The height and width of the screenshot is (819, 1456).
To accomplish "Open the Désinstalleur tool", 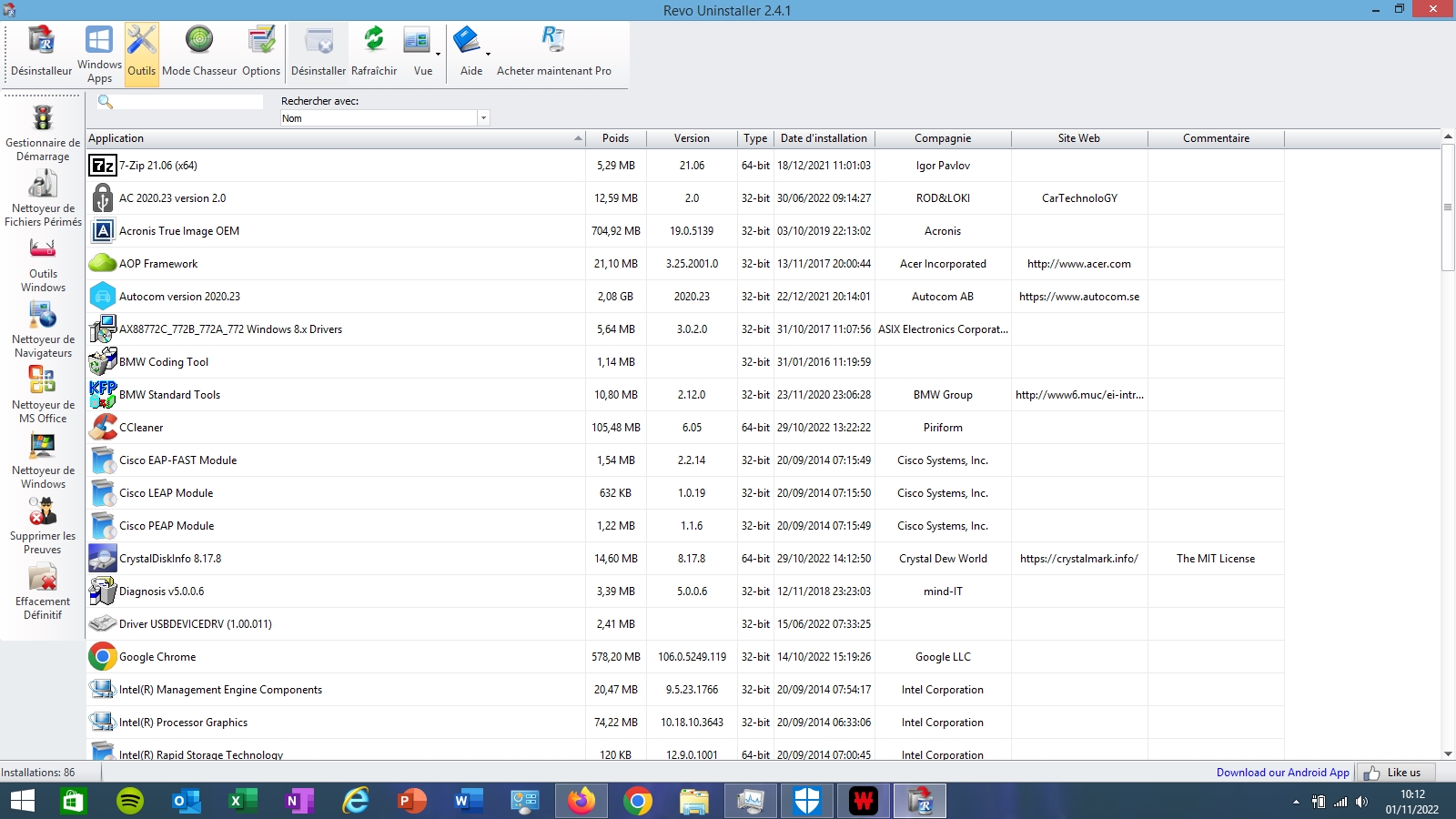I will [x=41, y=54].
